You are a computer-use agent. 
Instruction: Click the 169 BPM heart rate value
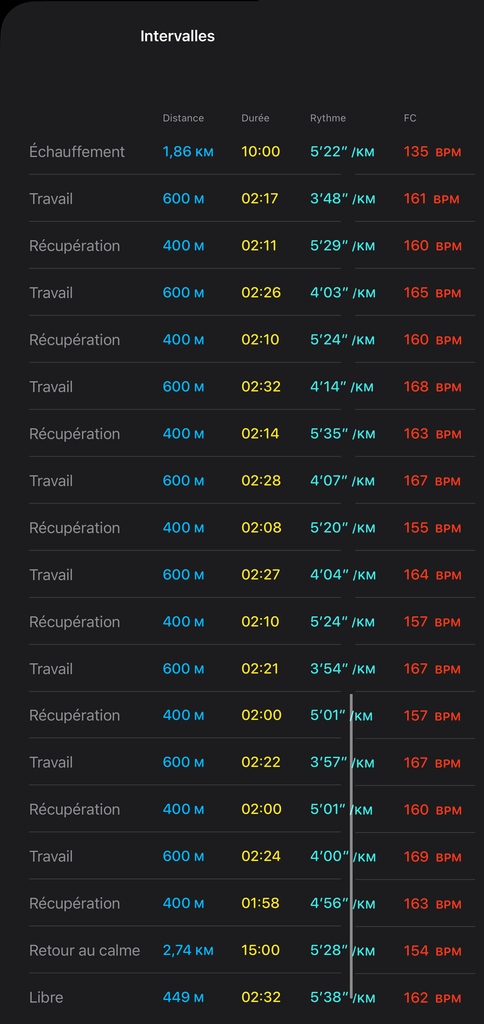pyautogui.click(x=432, y=856)
